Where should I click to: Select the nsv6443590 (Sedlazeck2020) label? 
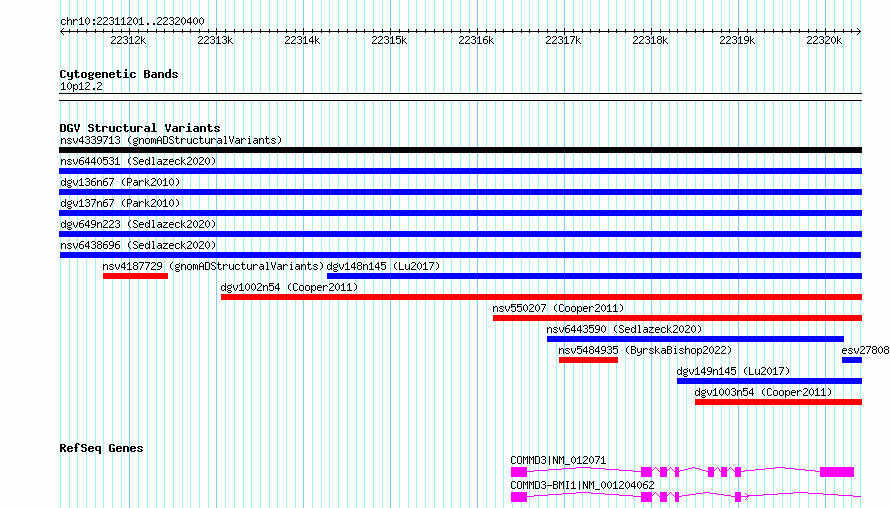pyautogui.click(x=624, y=329)
